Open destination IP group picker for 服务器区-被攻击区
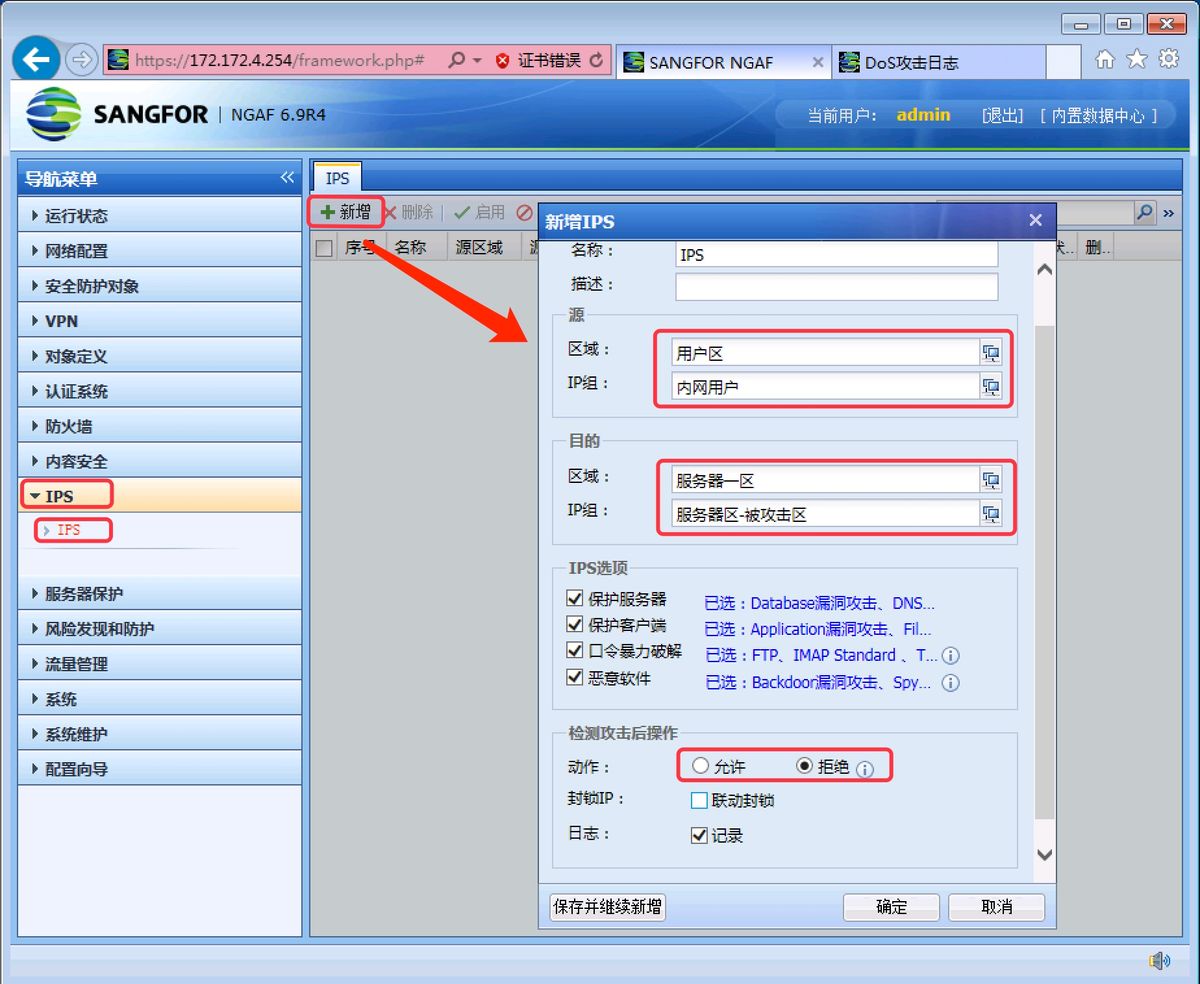 point(991,515)
